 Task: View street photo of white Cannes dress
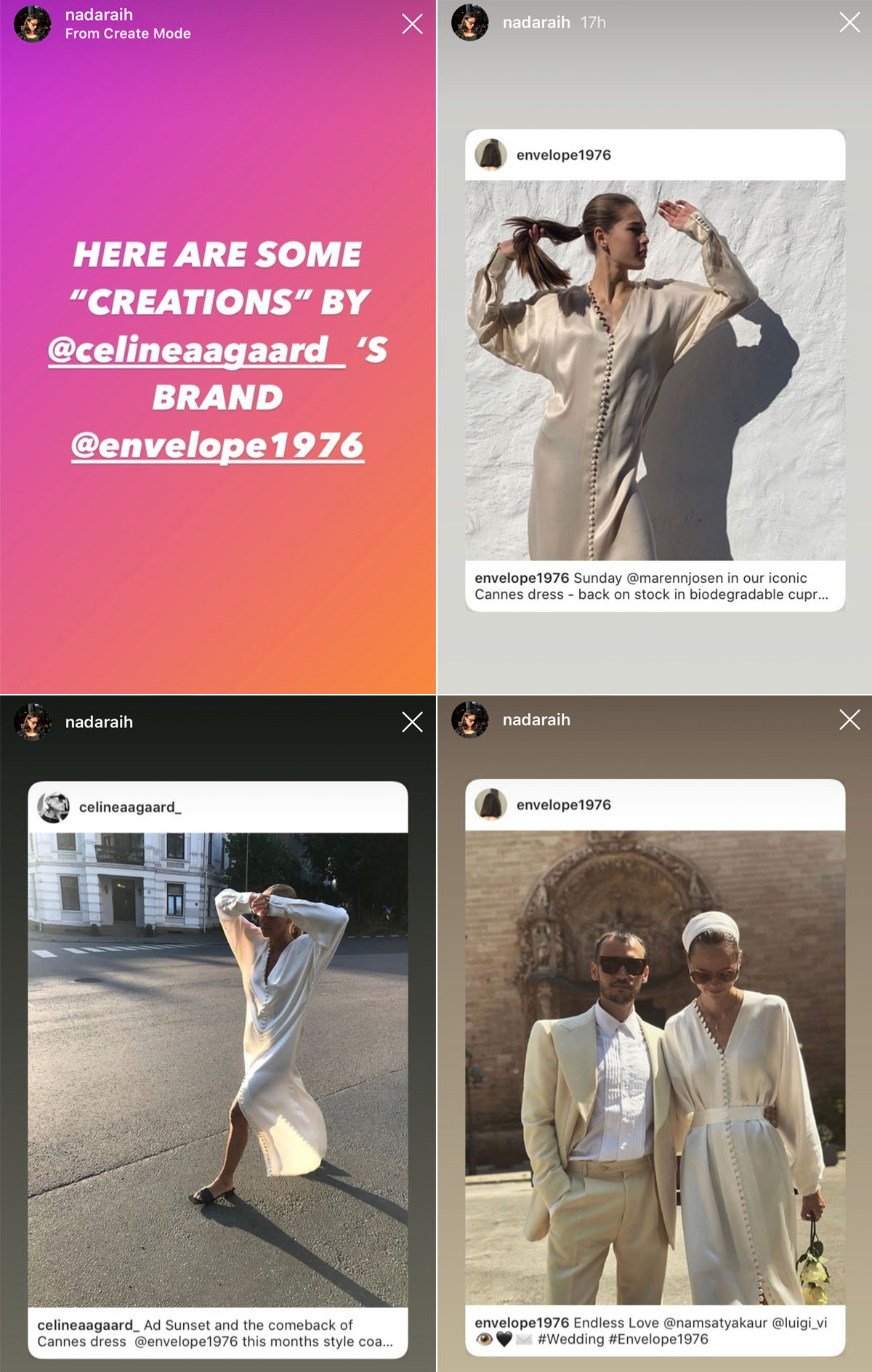[x=218, y=1070]
